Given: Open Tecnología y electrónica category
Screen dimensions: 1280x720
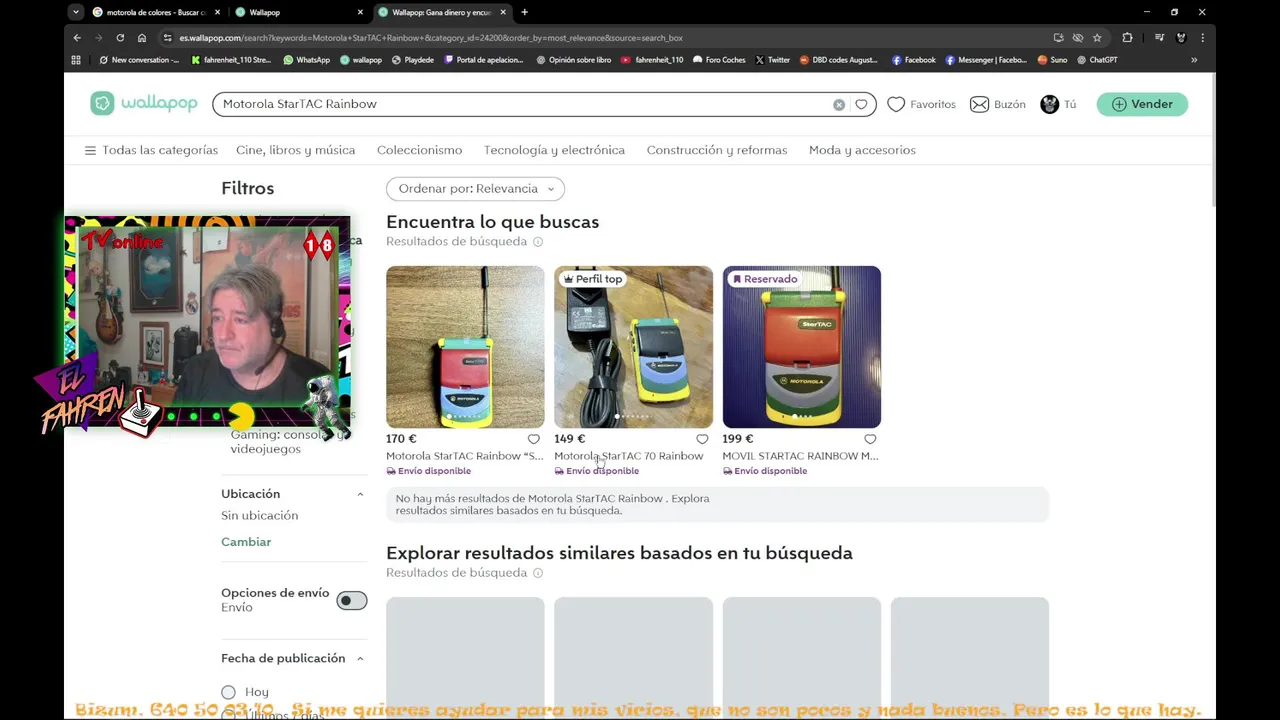Looking at the screenshot, I should (x=554, y=150).
